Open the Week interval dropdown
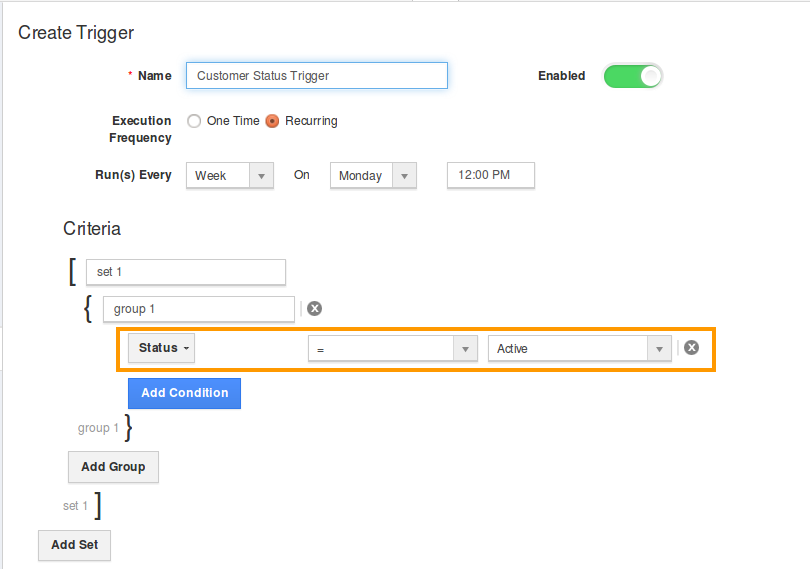Screen dimensions: 810x569 230,176
